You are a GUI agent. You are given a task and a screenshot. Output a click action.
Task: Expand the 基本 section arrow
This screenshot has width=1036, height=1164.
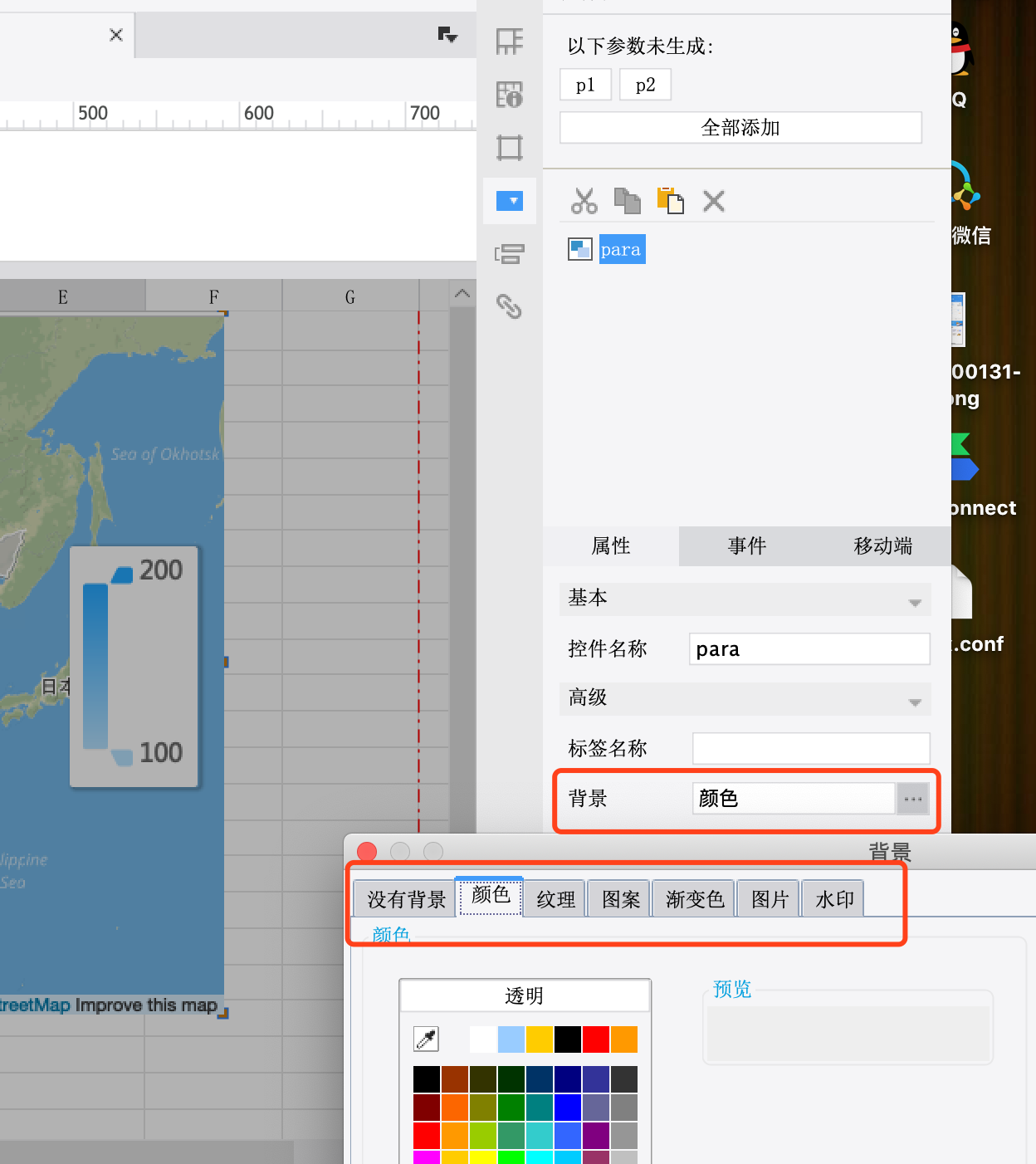(x=915, y=602)
